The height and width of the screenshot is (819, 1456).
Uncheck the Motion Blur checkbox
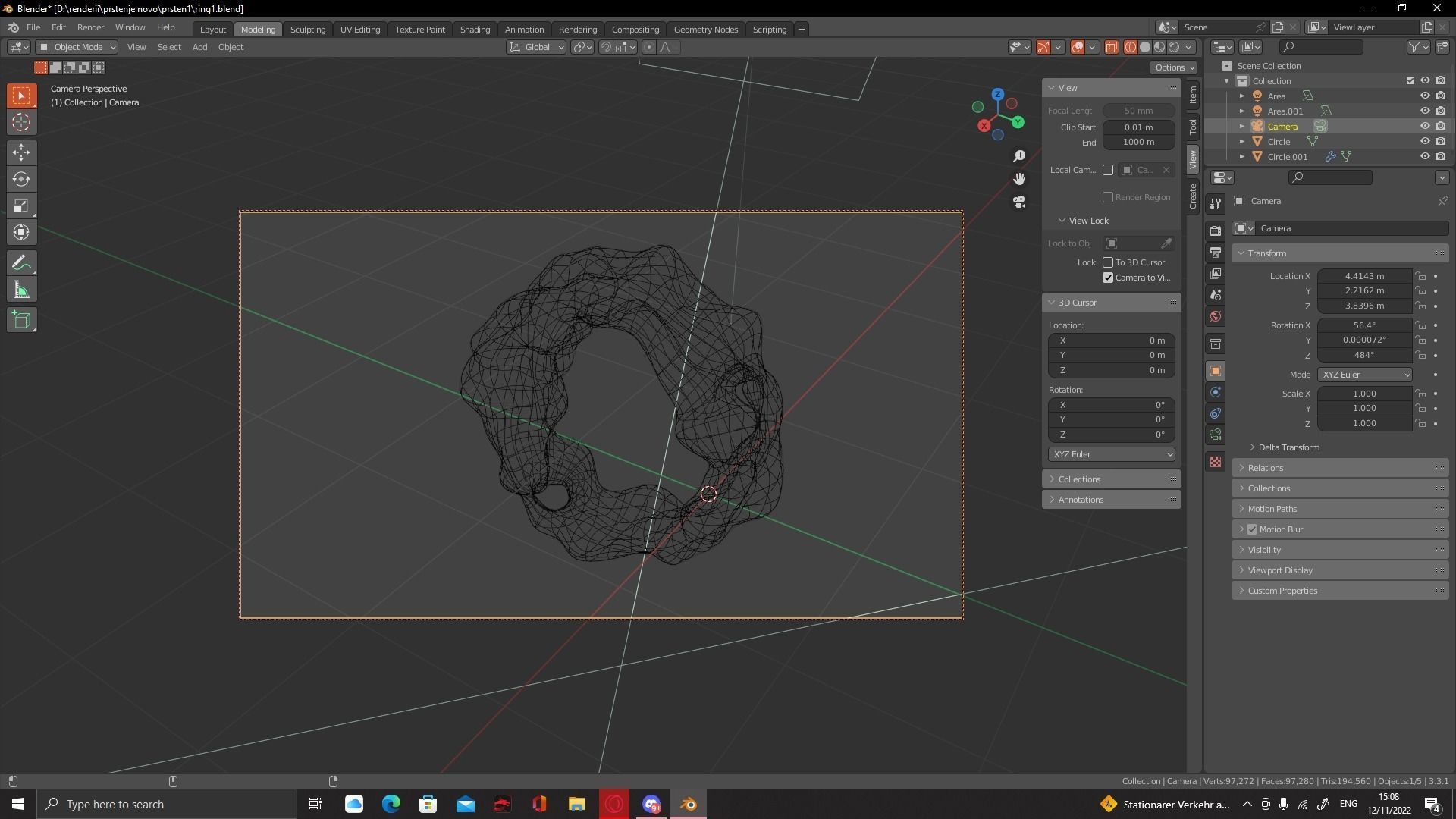click(x=1251, y=529)
